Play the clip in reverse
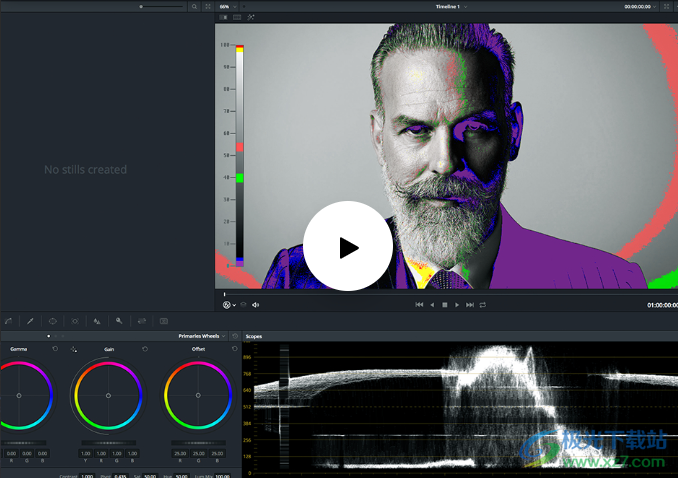This screenshot has height=478, width=678. tap(432, 305)
